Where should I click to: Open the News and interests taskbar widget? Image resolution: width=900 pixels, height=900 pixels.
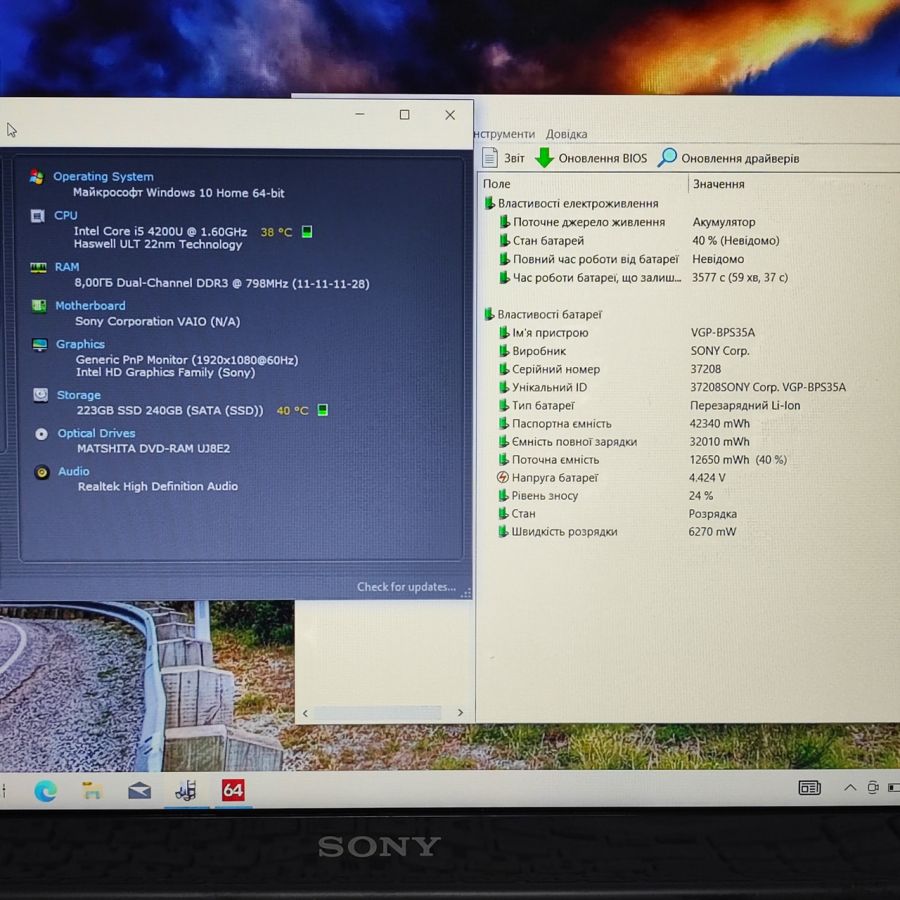coord(809,788)
